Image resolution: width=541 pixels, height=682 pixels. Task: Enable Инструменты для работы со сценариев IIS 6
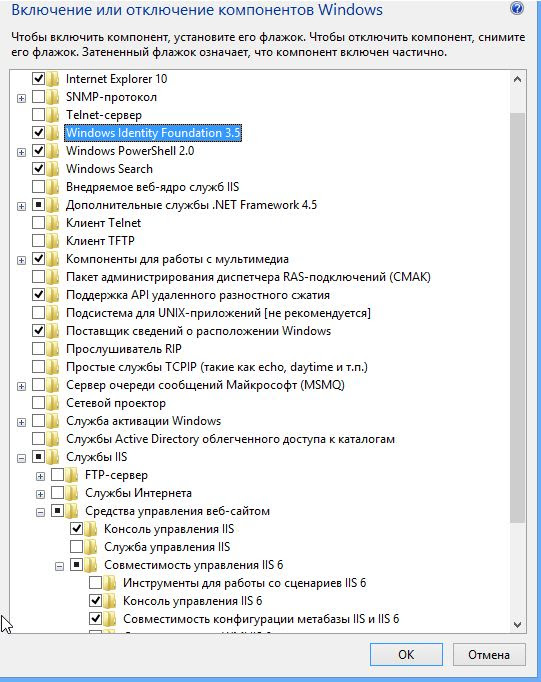coord(95,583)
